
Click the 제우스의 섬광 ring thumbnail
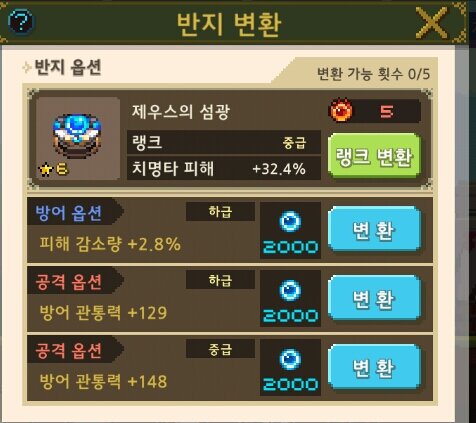[x=78, y=138]
